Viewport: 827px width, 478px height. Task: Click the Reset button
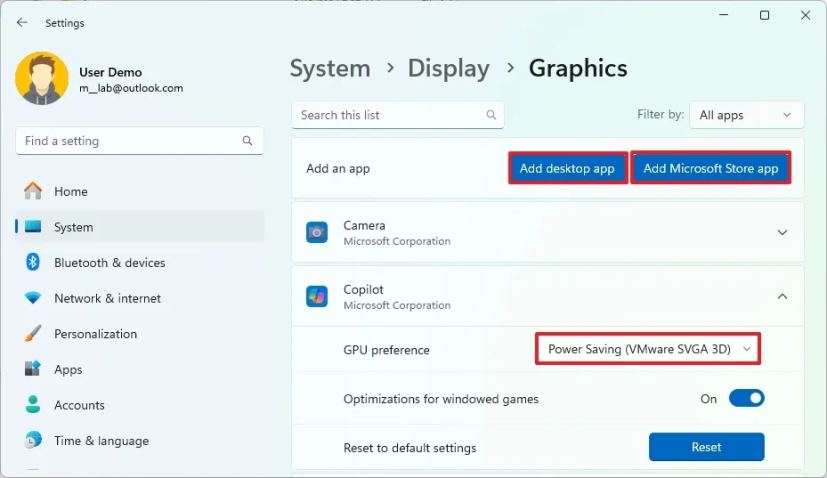click(x=706, y=447)
